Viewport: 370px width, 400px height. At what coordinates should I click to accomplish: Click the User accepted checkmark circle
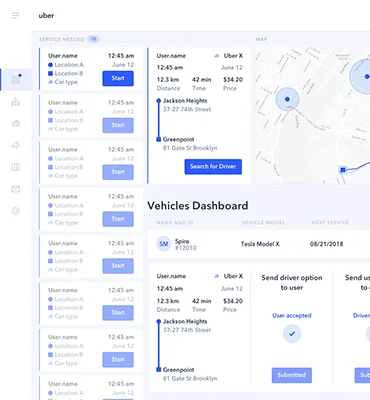[x=292, y=333]
